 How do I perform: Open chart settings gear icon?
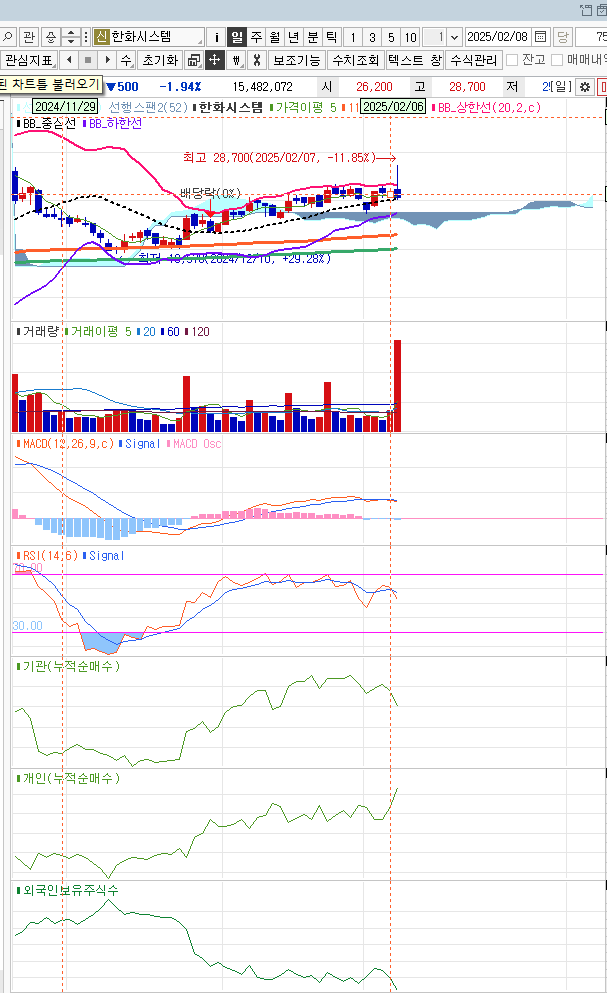(x=586, y=86)
